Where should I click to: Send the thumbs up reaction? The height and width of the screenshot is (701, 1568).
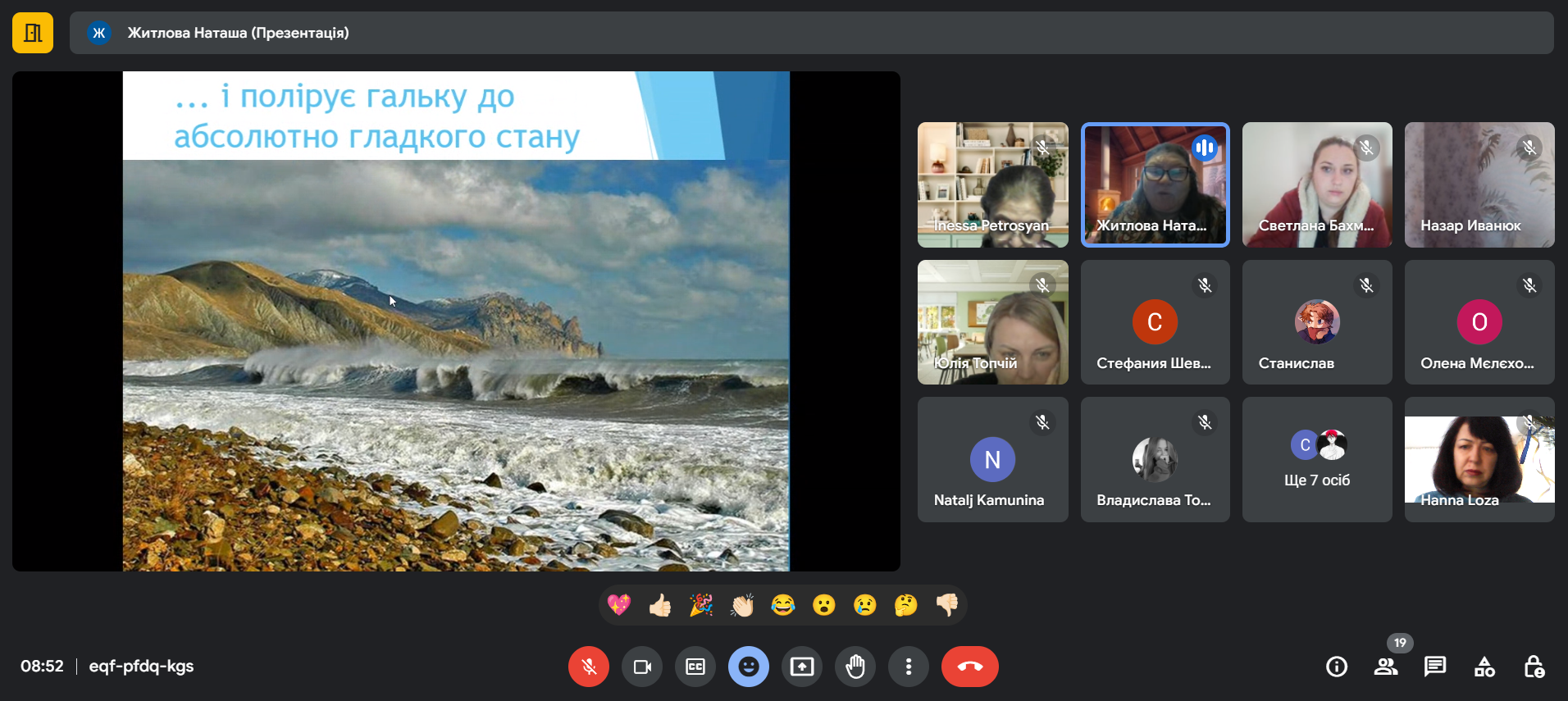(659, 605)
